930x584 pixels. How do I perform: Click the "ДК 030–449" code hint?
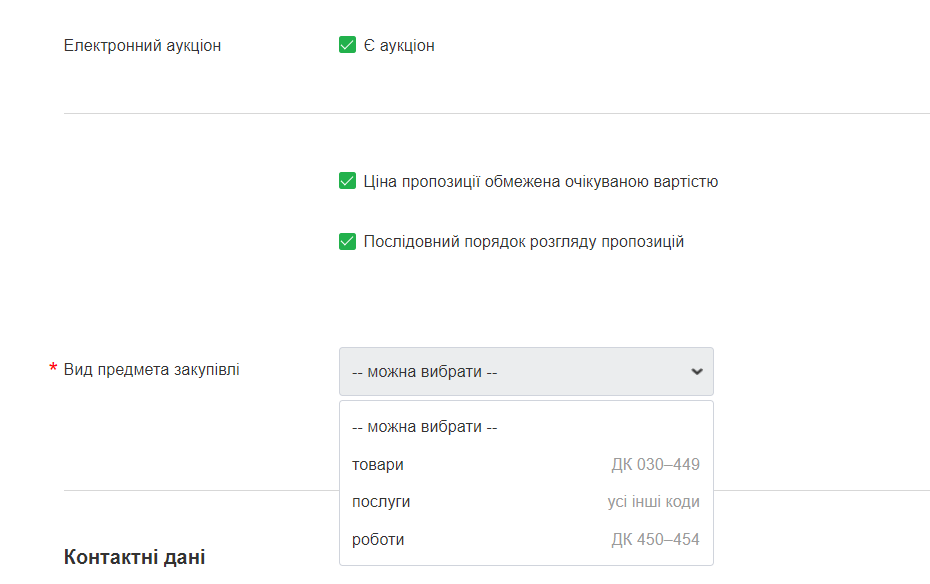[655, 464]
